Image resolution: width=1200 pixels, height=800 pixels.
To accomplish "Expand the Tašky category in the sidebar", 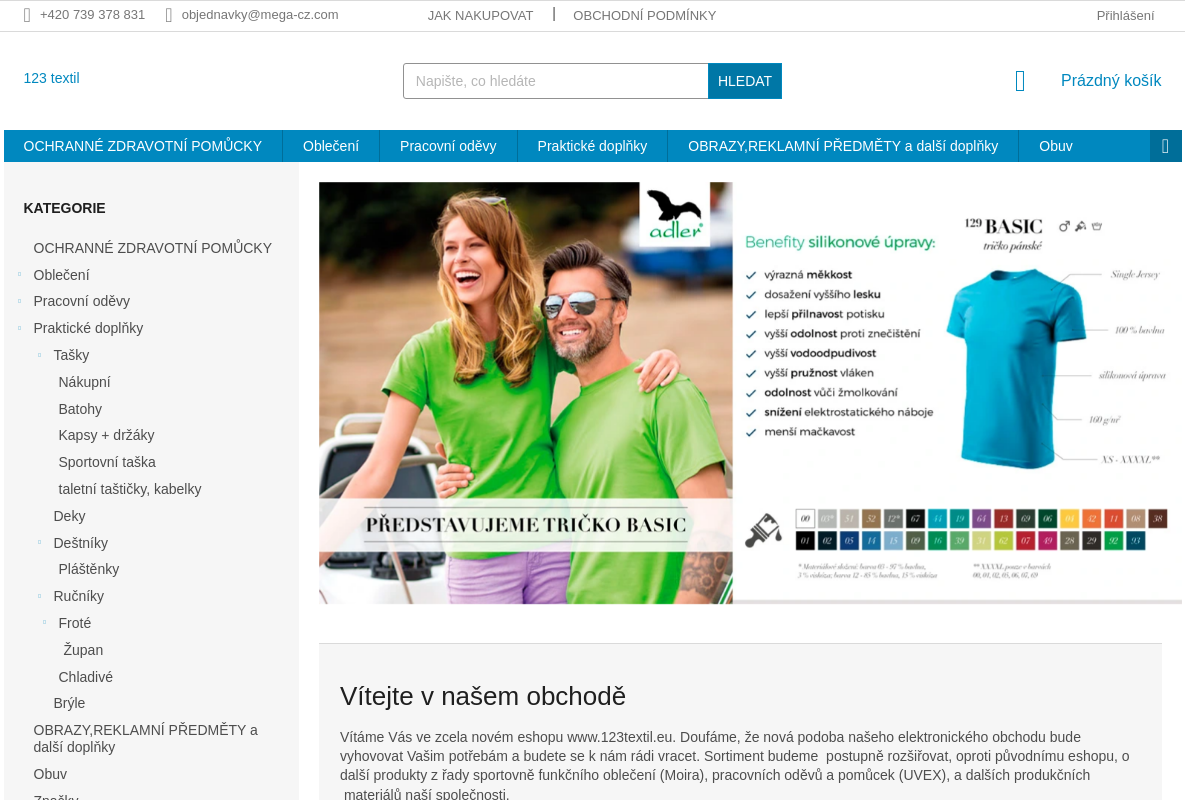I will click(x=40, y=354).
